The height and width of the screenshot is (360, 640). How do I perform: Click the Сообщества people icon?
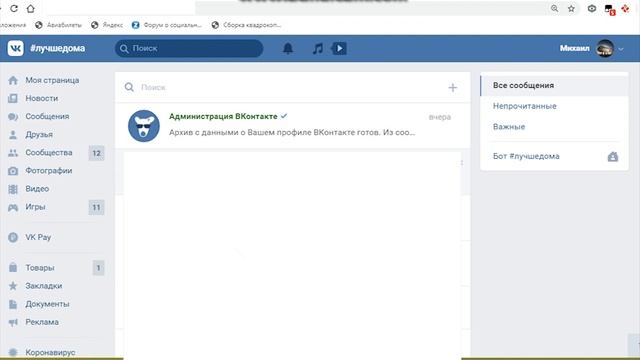[13, 153]
